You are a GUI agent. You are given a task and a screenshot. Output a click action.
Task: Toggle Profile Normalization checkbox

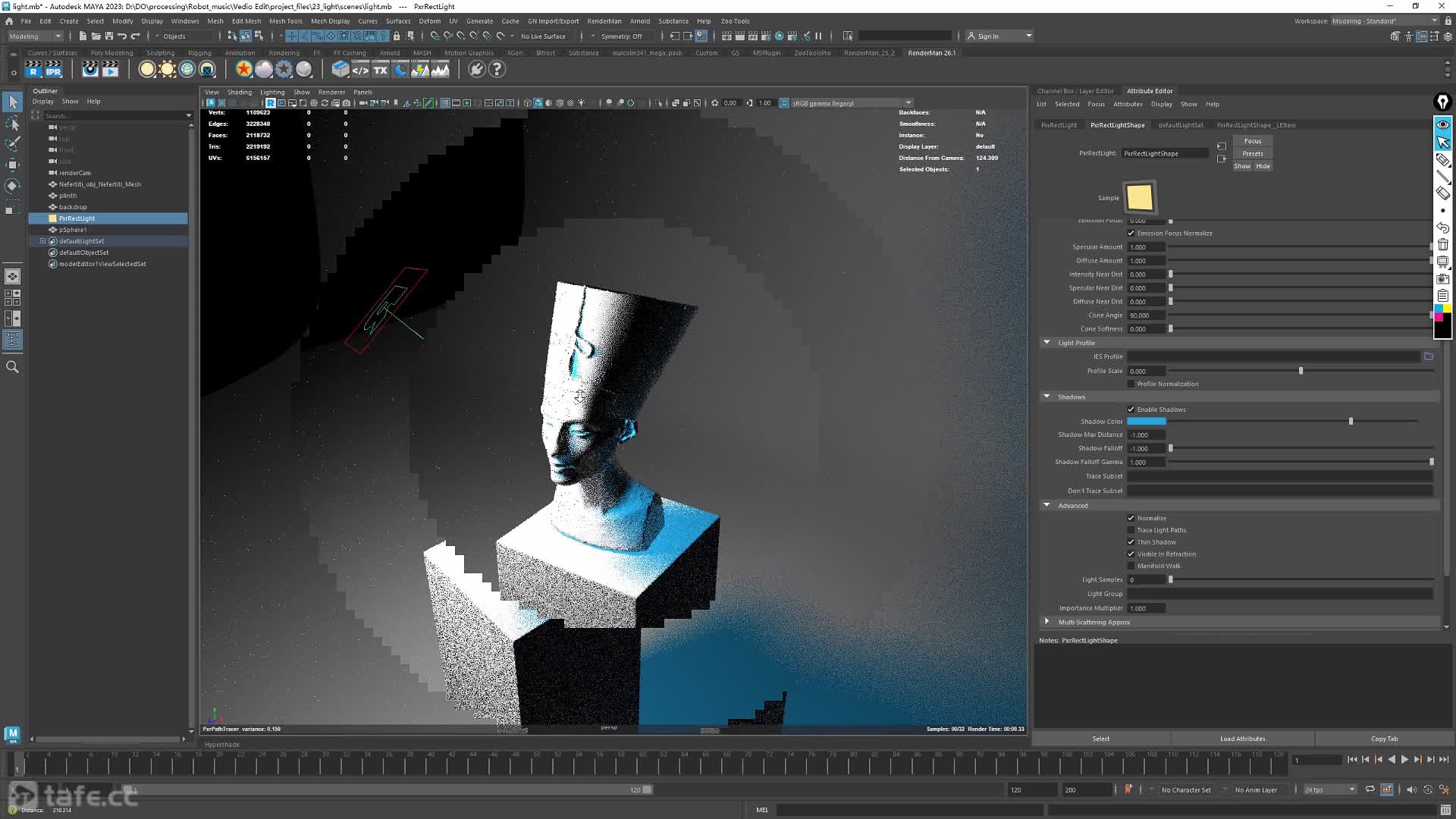[1131, 384]
